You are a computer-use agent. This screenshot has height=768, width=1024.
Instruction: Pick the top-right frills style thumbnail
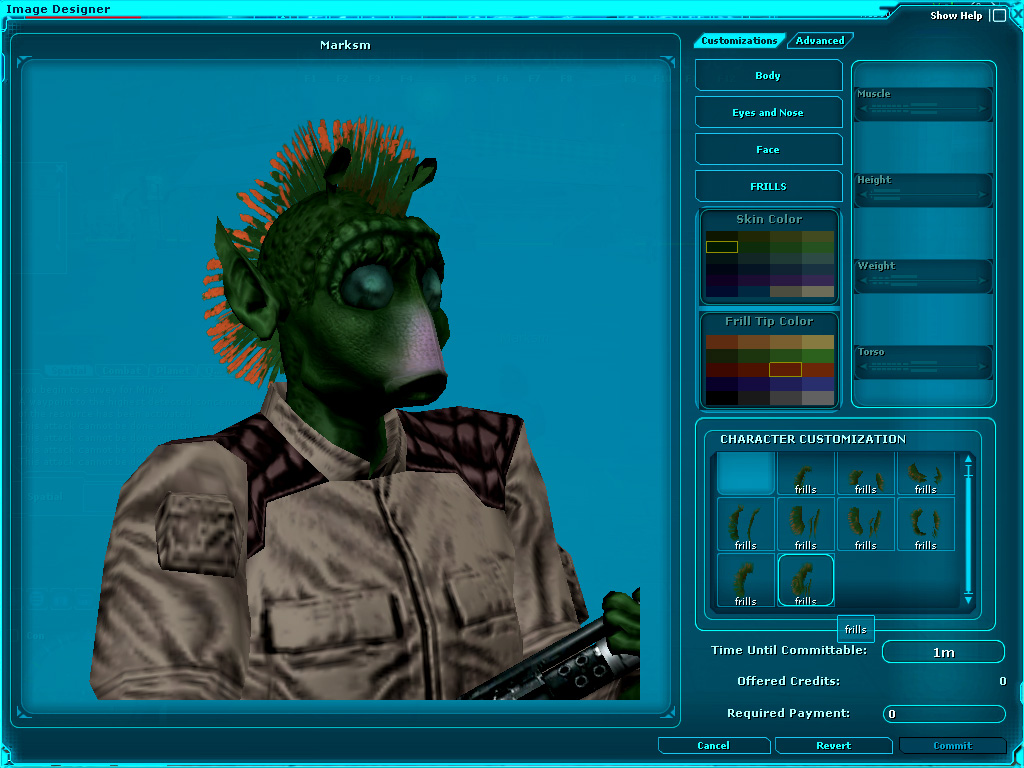[x=925, y=473]
